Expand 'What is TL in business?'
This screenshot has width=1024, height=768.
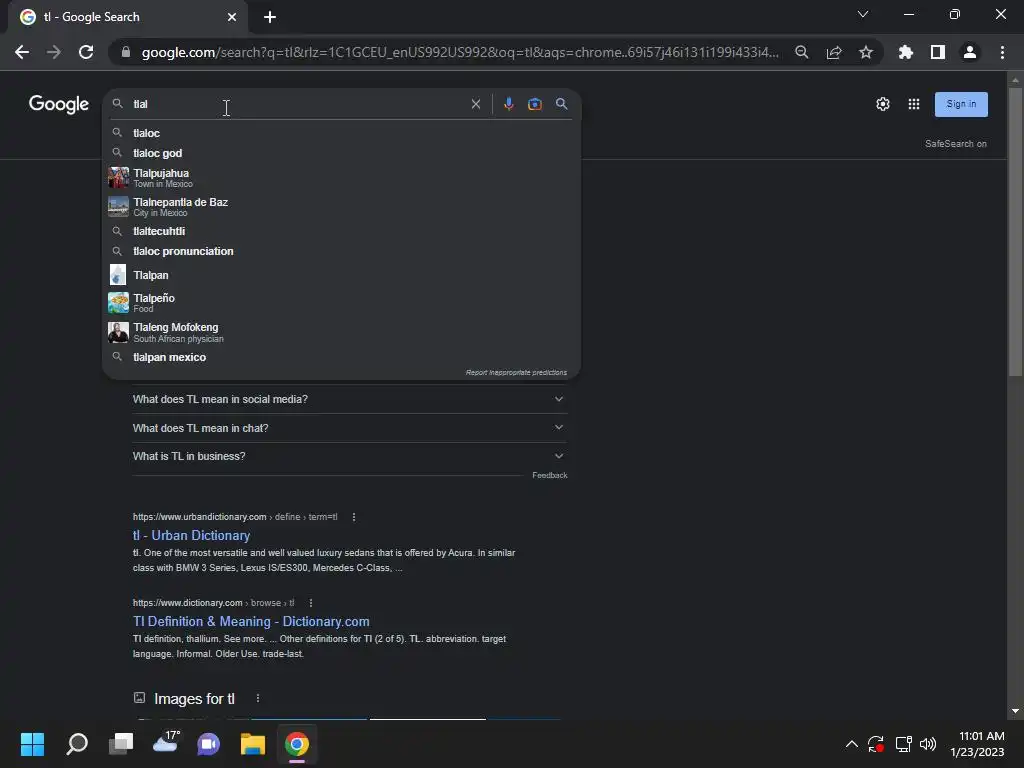click(x=350, y=456)
